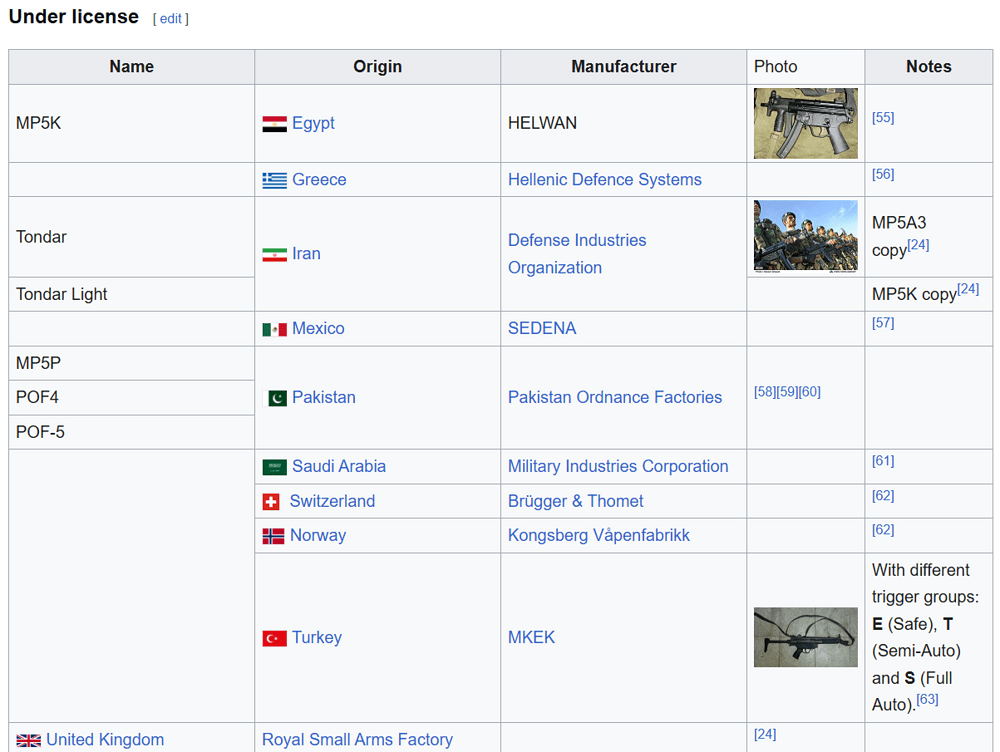Screen dimensions: 1000x752
Task: Click the Switzerland flag icon
Action: (x=271, y=502)
